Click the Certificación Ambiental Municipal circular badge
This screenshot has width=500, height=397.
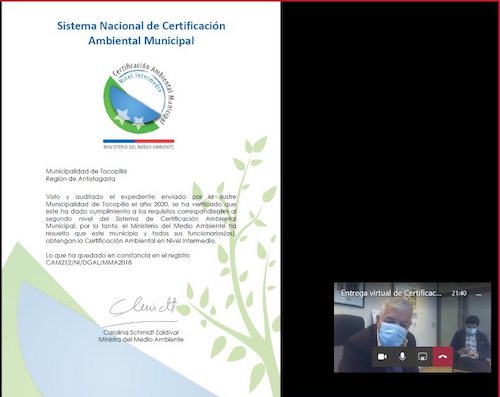(139, 96)
